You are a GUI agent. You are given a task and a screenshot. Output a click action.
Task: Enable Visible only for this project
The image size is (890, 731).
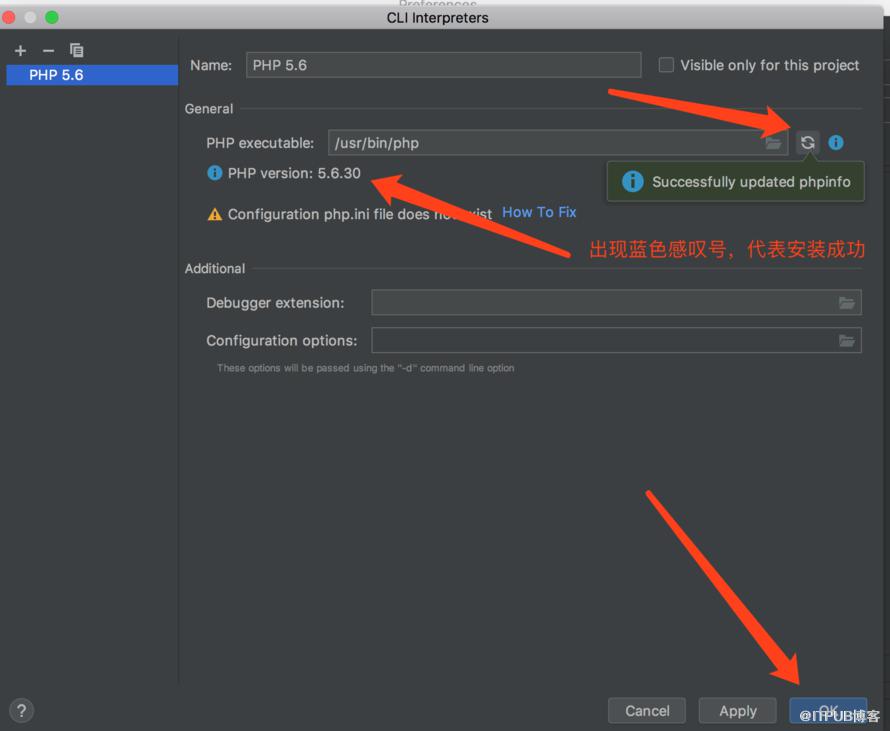pyautogui.click(x=666, y=65)
